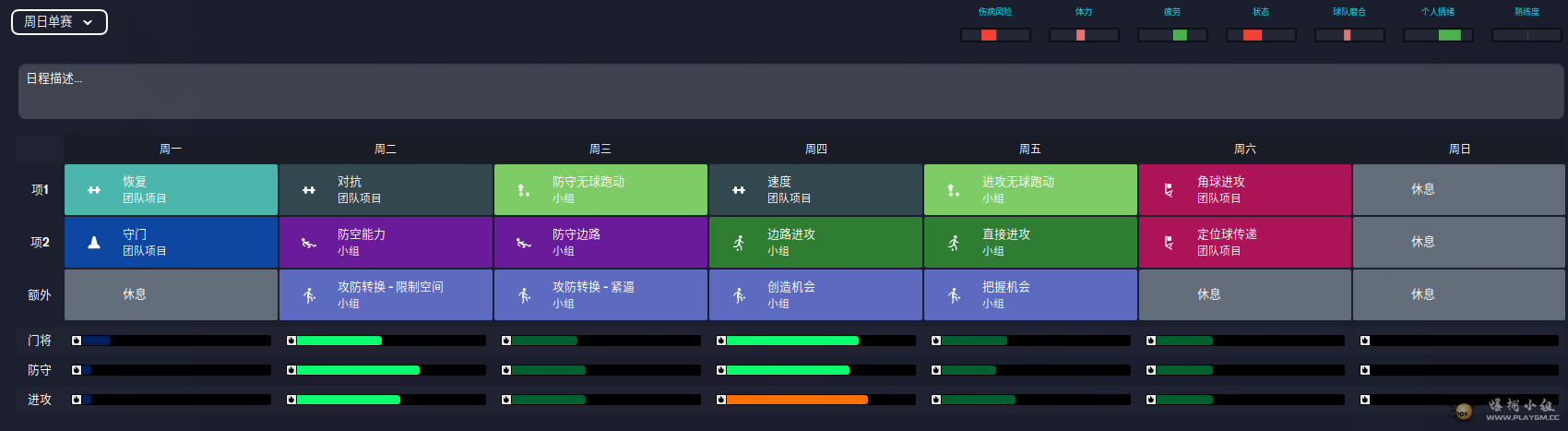Screen dimensions: 1568x431
Task: Click the corner flag icon on 角球进攻
Action: (1169, 190)
